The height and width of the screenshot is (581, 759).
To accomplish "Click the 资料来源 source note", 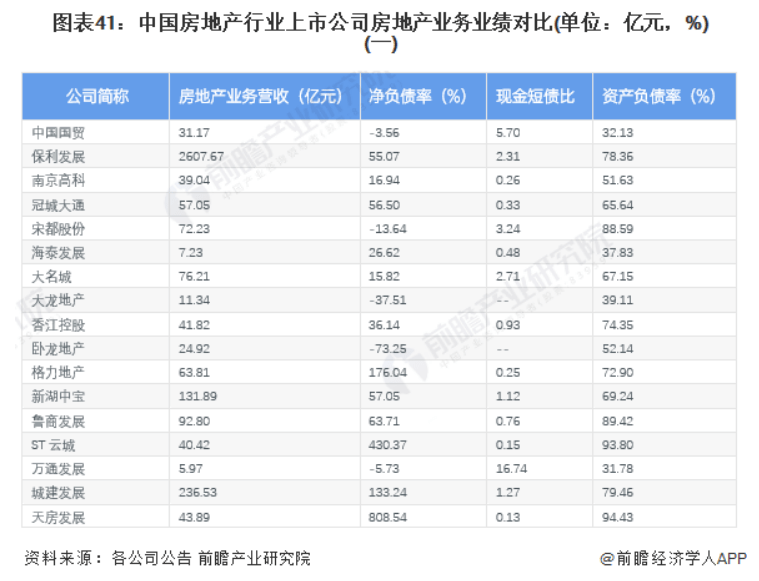I will click(x=167, y=558).
